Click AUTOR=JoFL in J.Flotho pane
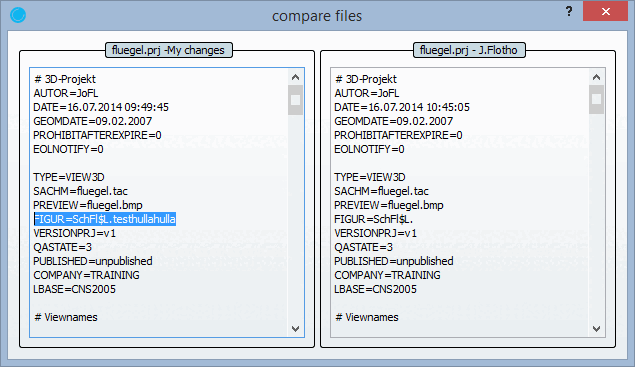This screenshot has width=635, height=367. click(x=367, y=93)
